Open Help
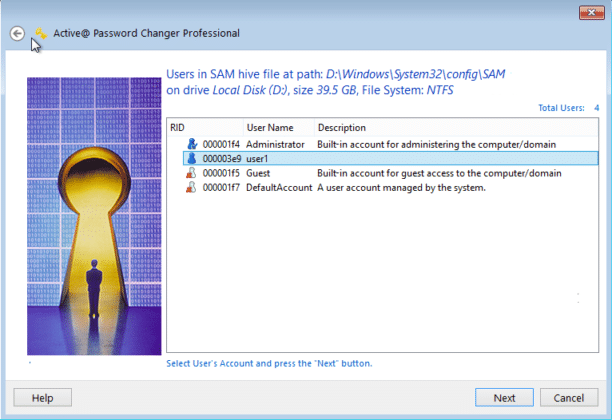612x420 pixels. [43, 398]
